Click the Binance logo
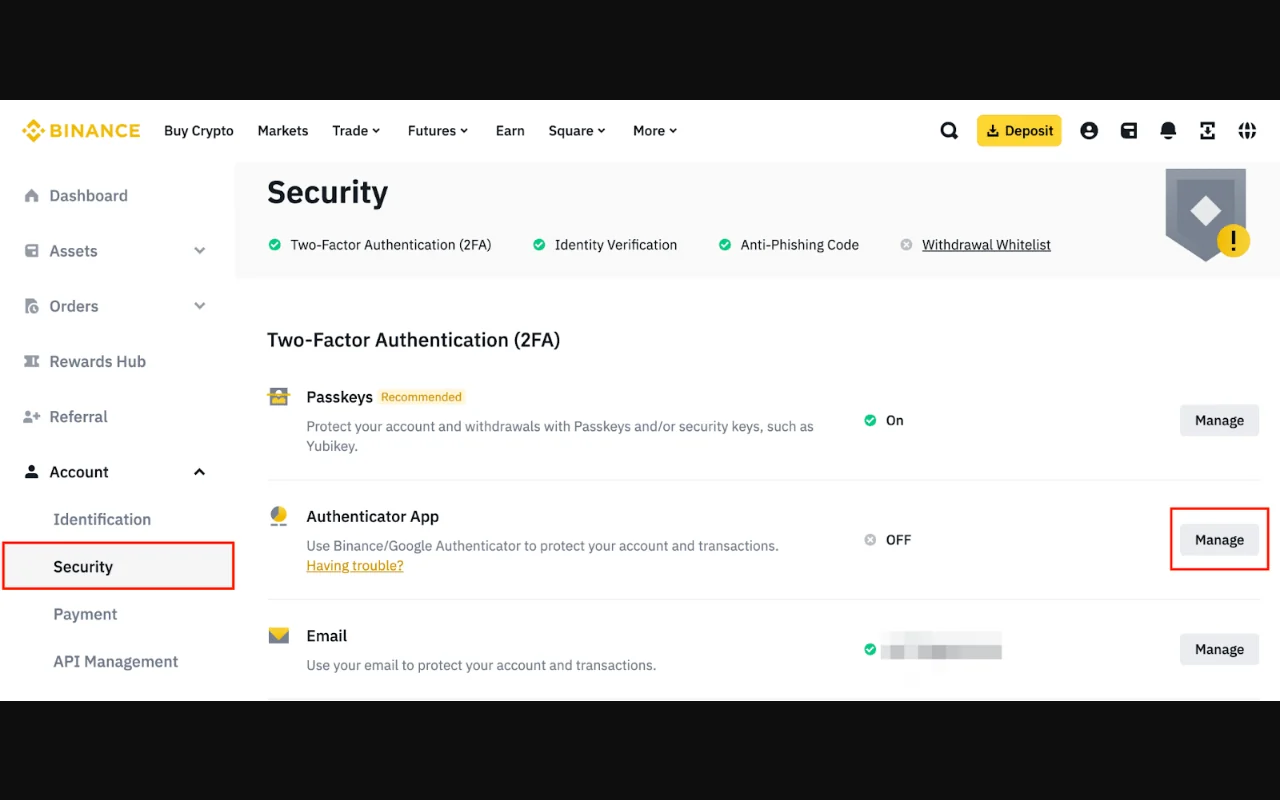The width and height of the screenshot is (1280, 800). coord(81,131)
